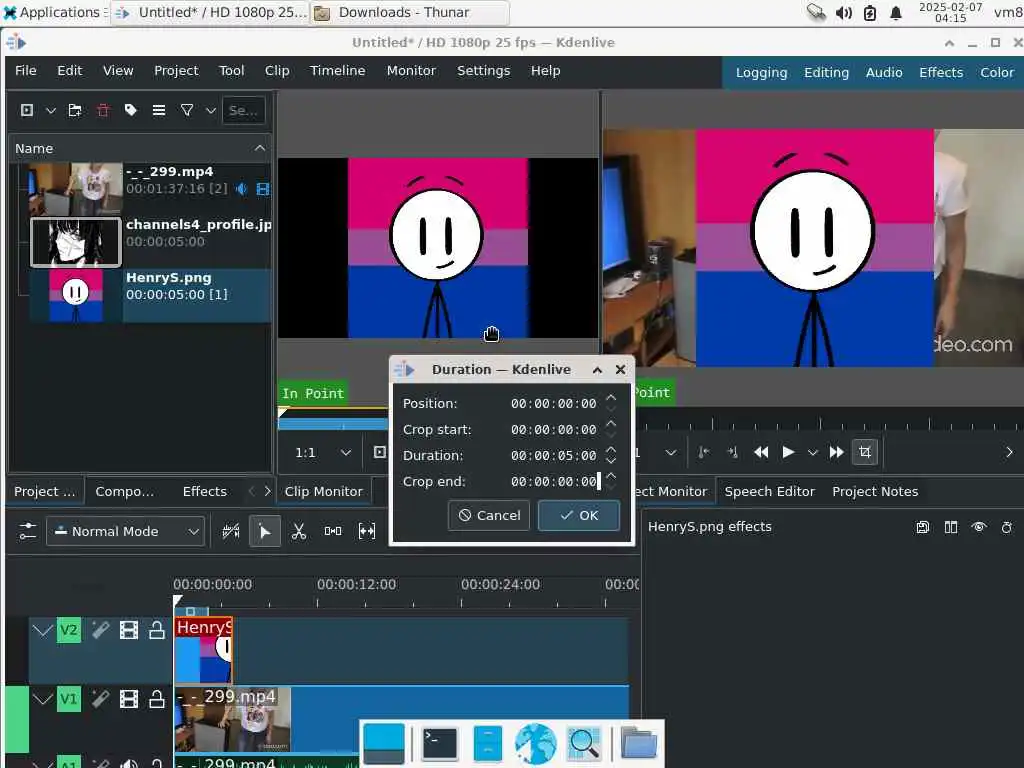Click the clip monitor overlay icon beside zoom 1:1
1024x768 pixels.
point(379,452)
